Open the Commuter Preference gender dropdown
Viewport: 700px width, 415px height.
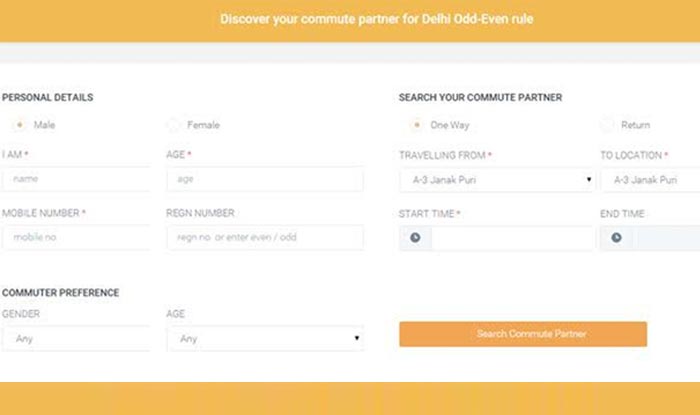[x=76, y=339]
